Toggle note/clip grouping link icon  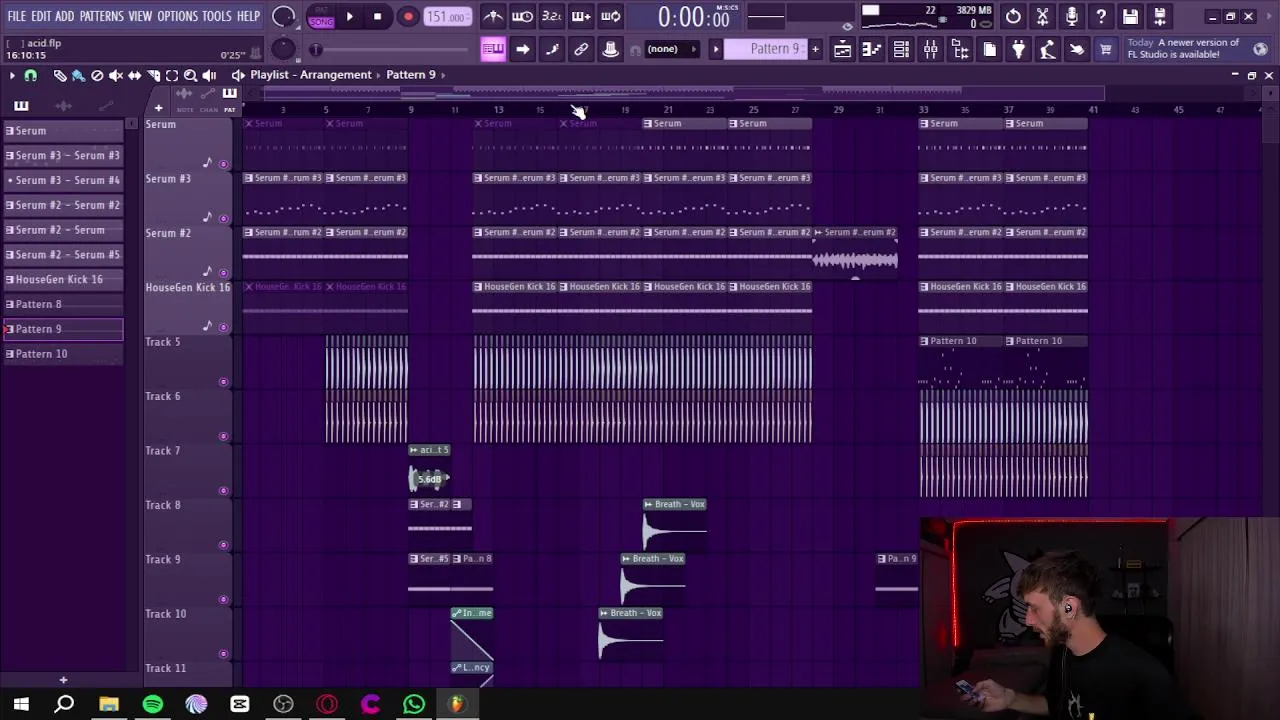580,50
